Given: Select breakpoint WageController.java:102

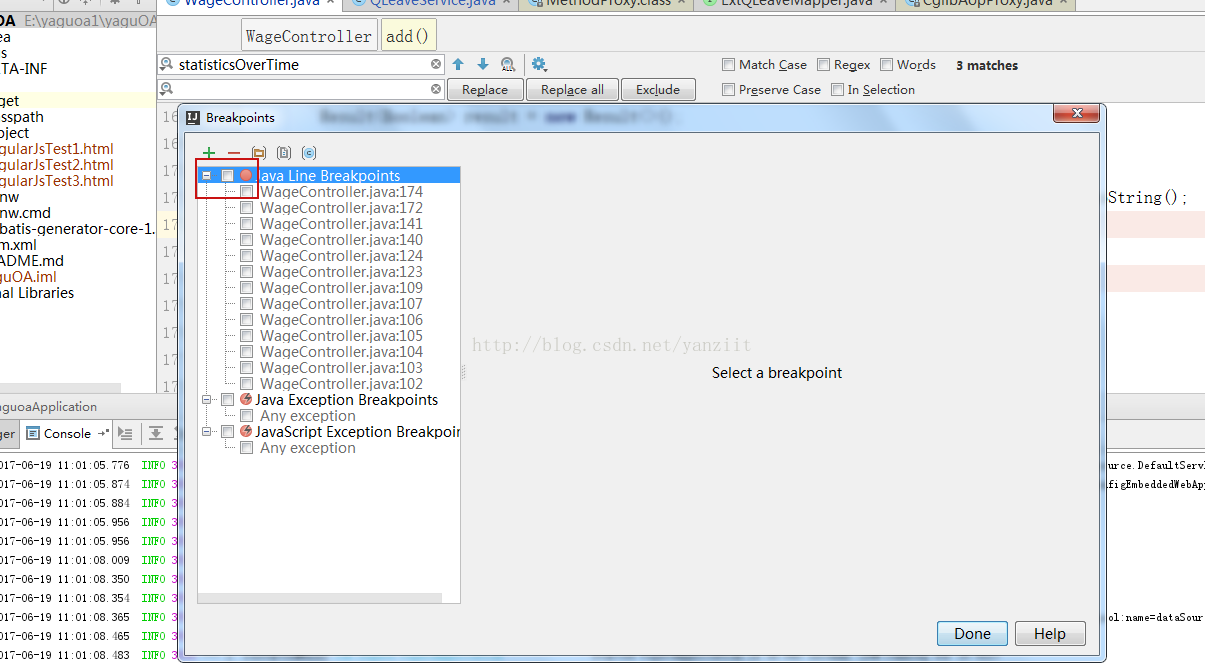Looking at the screenshot, I should tap(341, 384).
